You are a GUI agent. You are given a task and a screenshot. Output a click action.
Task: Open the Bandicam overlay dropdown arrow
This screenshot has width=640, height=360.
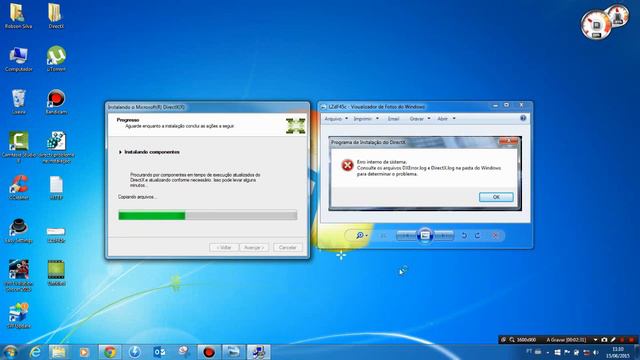(595, 340)
